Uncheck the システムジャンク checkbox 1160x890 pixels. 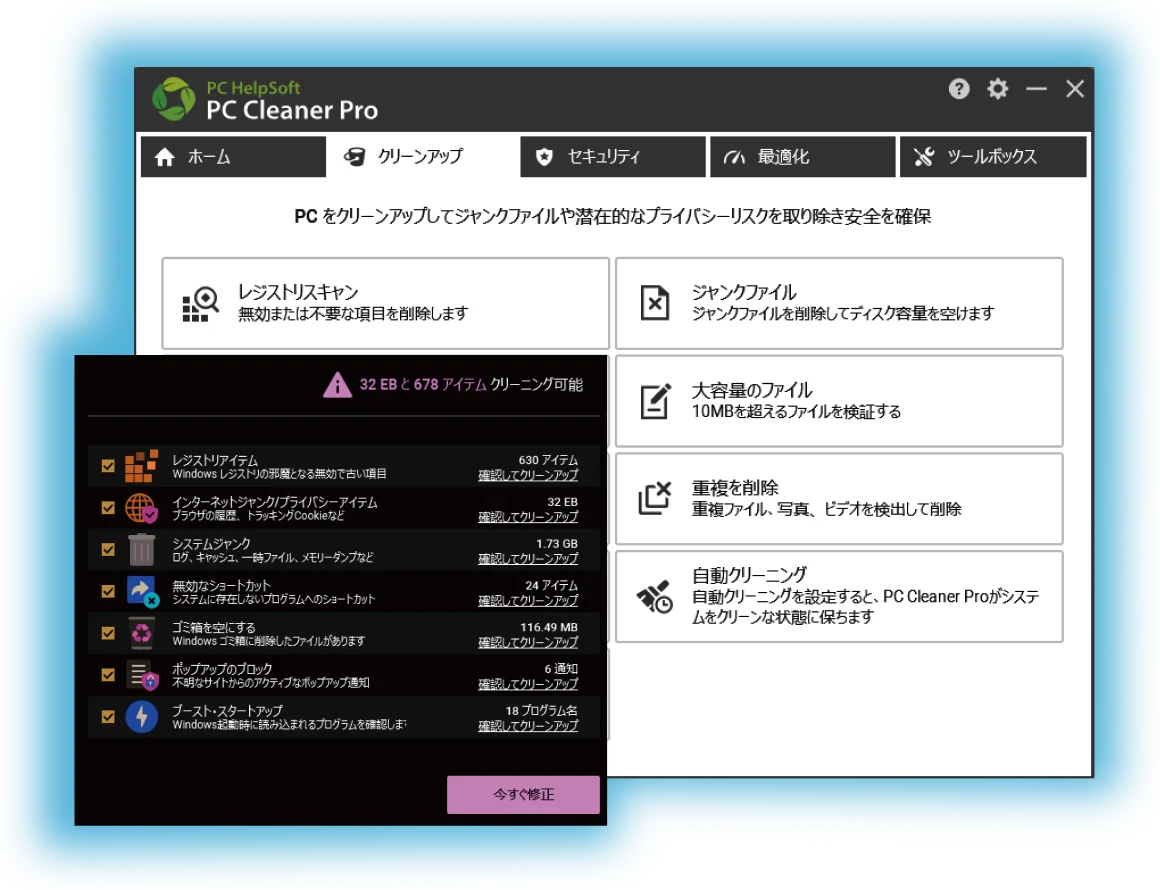[x=108, y=550]
